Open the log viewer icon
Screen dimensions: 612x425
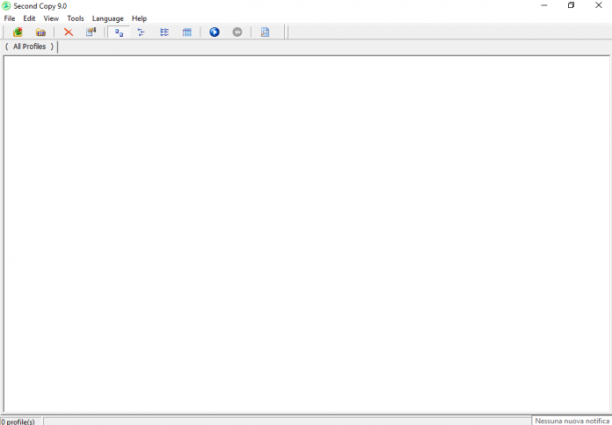265,32
